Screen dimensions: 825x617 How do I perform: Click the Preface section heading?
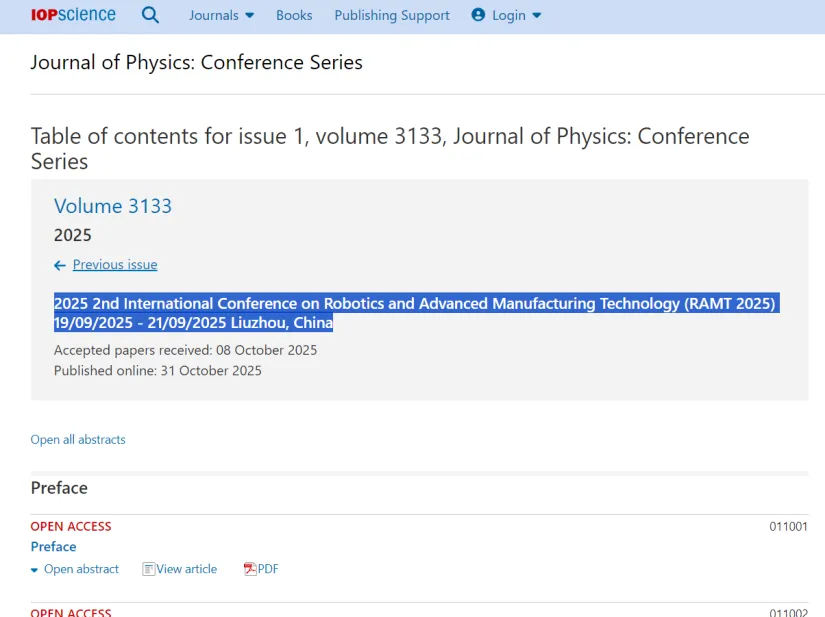click(x=59, y=488)
